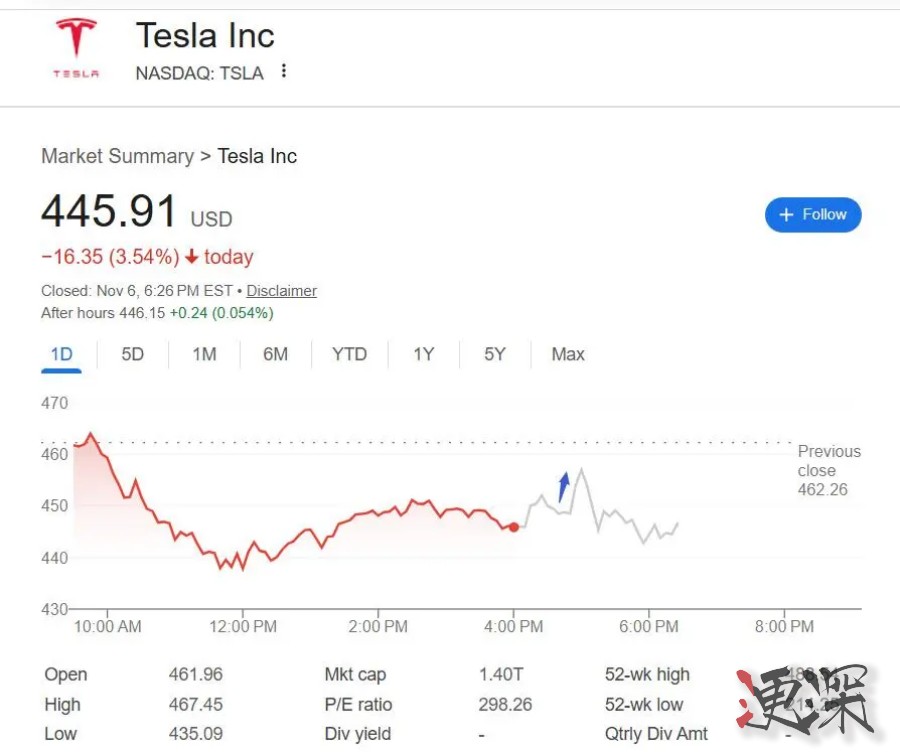Switch to the 5D chart tab
Viewport: 900px width, 752px height.
coord(132,354)
